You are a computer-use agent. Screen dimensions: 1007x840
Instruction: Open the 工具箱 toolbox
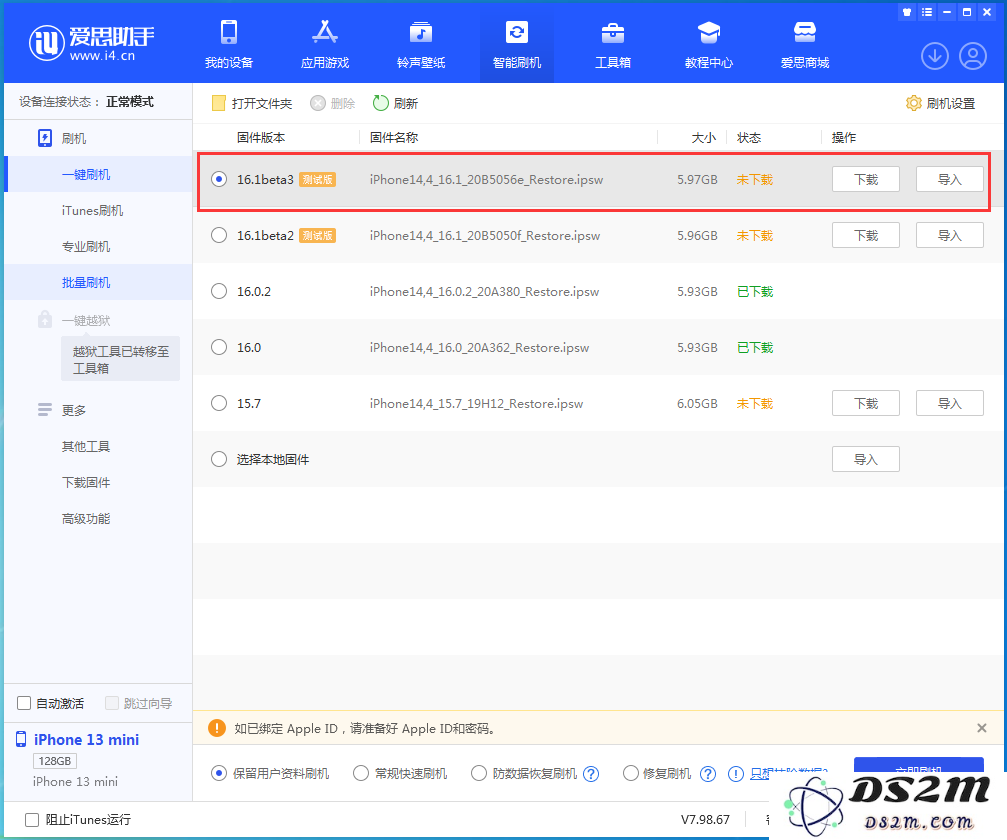[x=613, y=44]
